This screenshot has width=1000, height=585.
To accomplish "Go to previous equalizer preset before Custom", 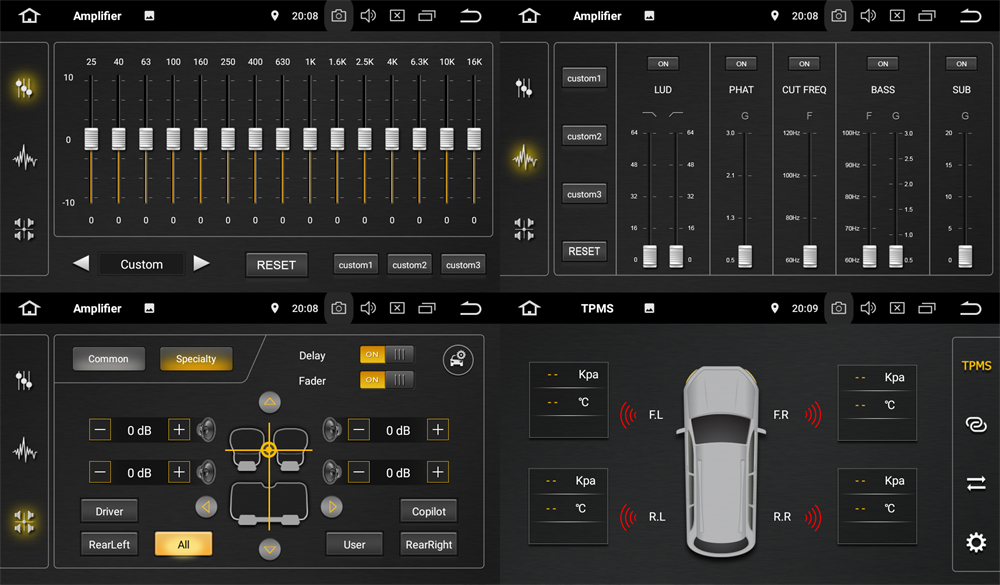I will pos(81,263).
